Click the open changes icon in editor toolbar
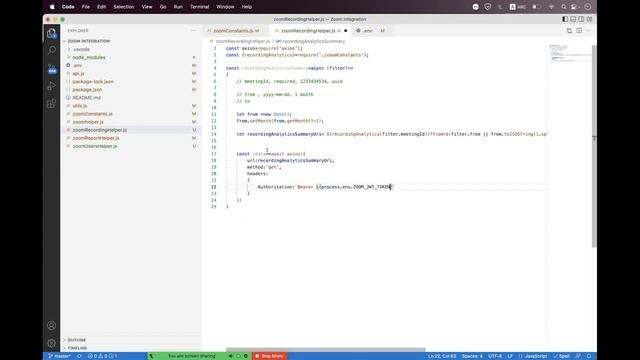This screenshot has height=360, width=640. pyautogui.click(x=569, y=31)
